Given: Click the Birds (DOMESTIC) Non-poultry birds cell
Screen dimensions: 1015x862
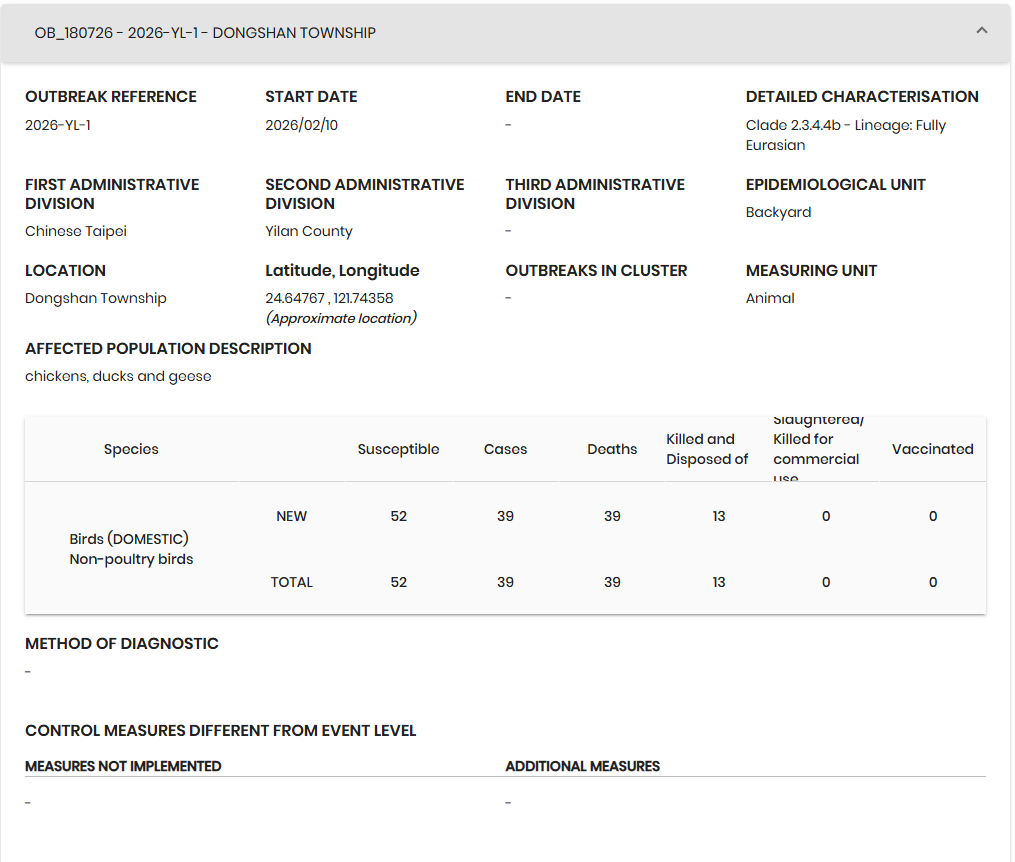Looking at the screenshot, I should coord(131,549).
